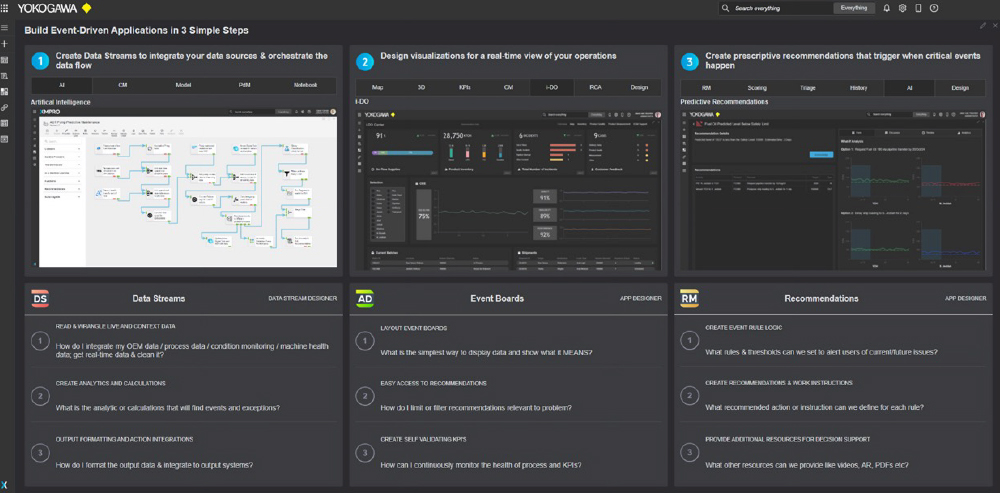The height and width of the screenshot is (493, 1000).
Task: Click the link icon in left sidebar
Action: point(5,107)
